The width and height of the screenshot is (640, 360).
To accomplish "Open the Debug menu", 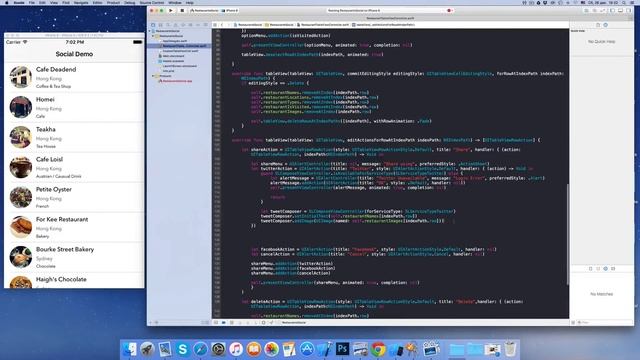I will point(129,2).
